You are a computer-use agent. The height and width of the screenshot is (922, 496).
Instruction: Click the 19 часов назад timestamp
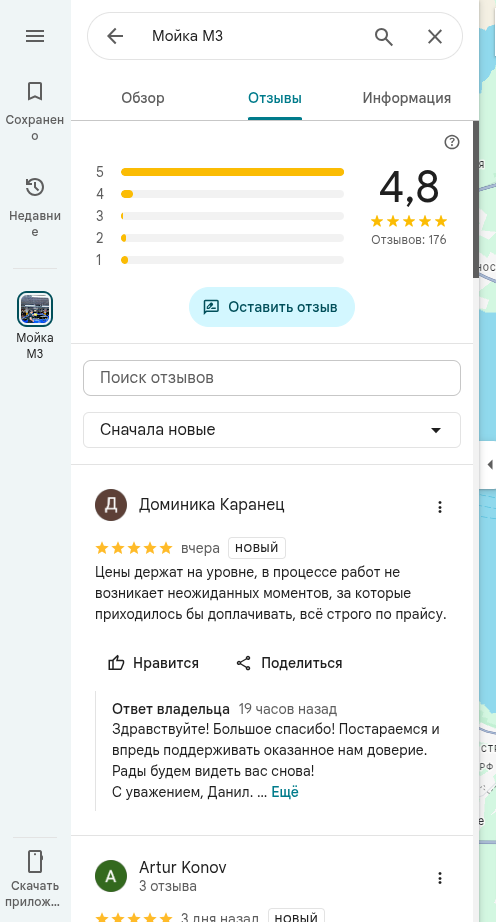(288, 709)
